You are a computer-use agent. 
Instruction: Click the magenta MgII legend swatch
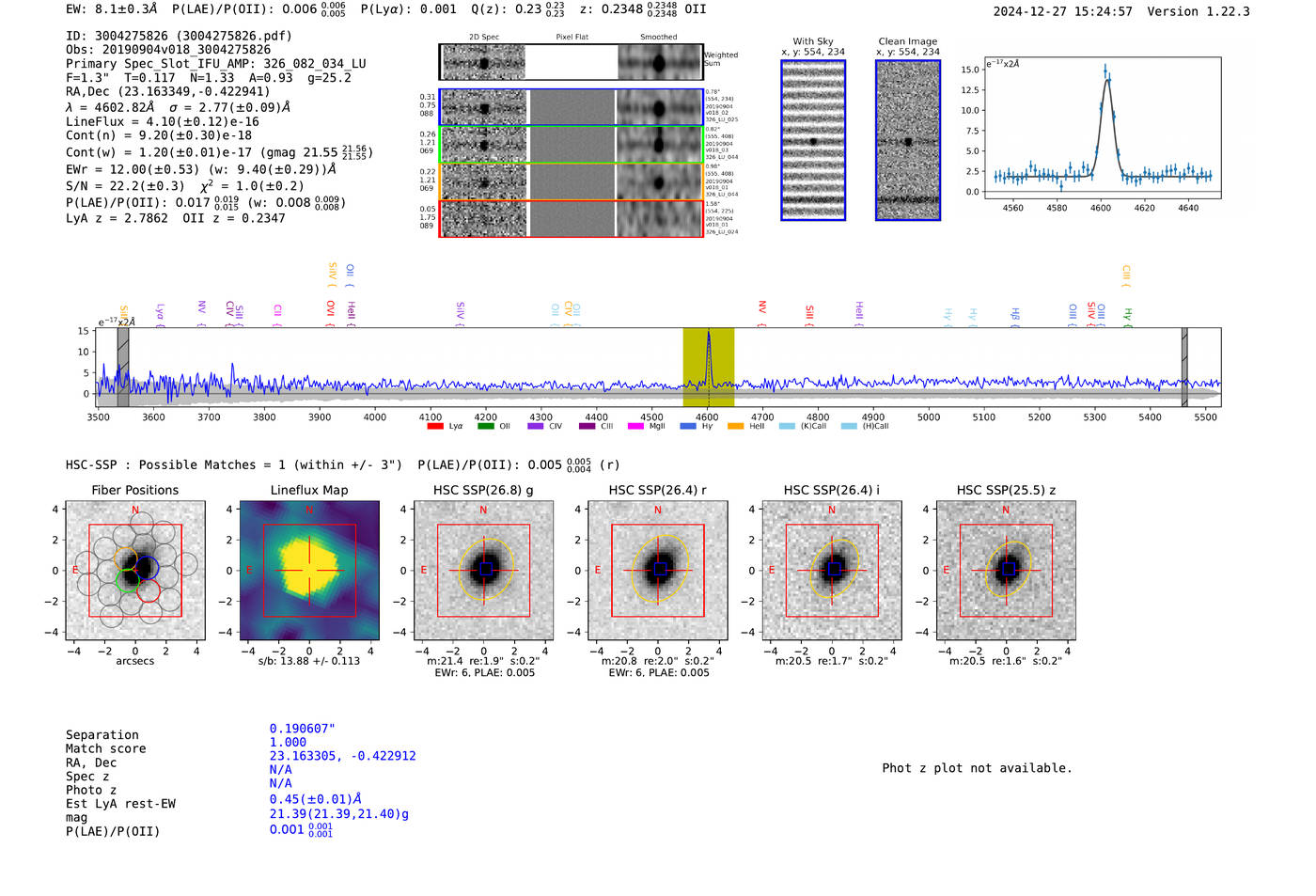point(635,426)
